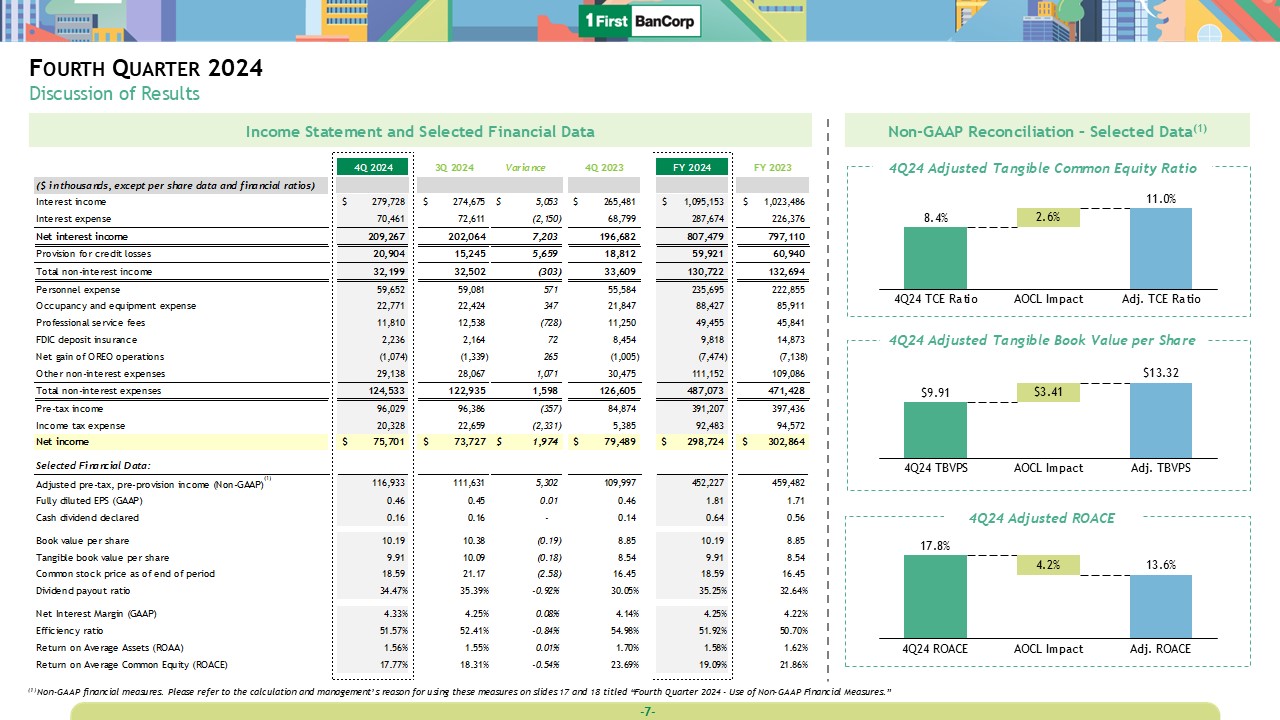Click the Net interest income row label
1280x720 pixels.
pyautogui.click(x=82, y=237)
